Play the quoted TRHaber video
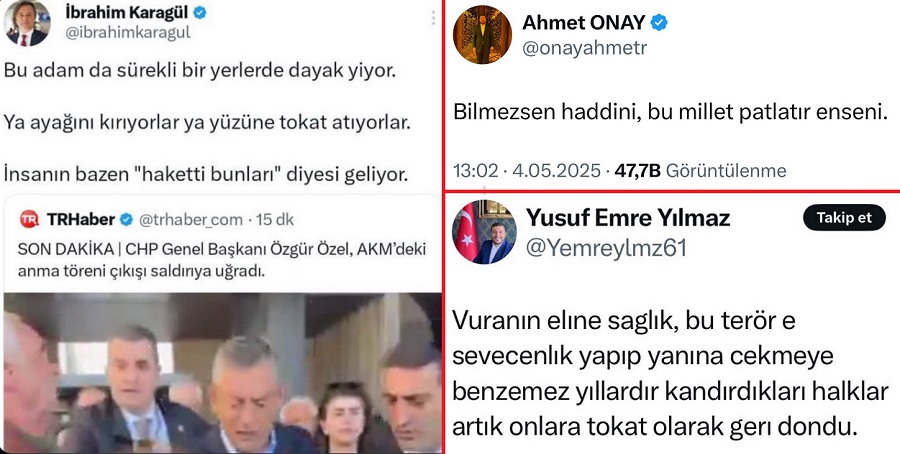 tap(223, 372)
